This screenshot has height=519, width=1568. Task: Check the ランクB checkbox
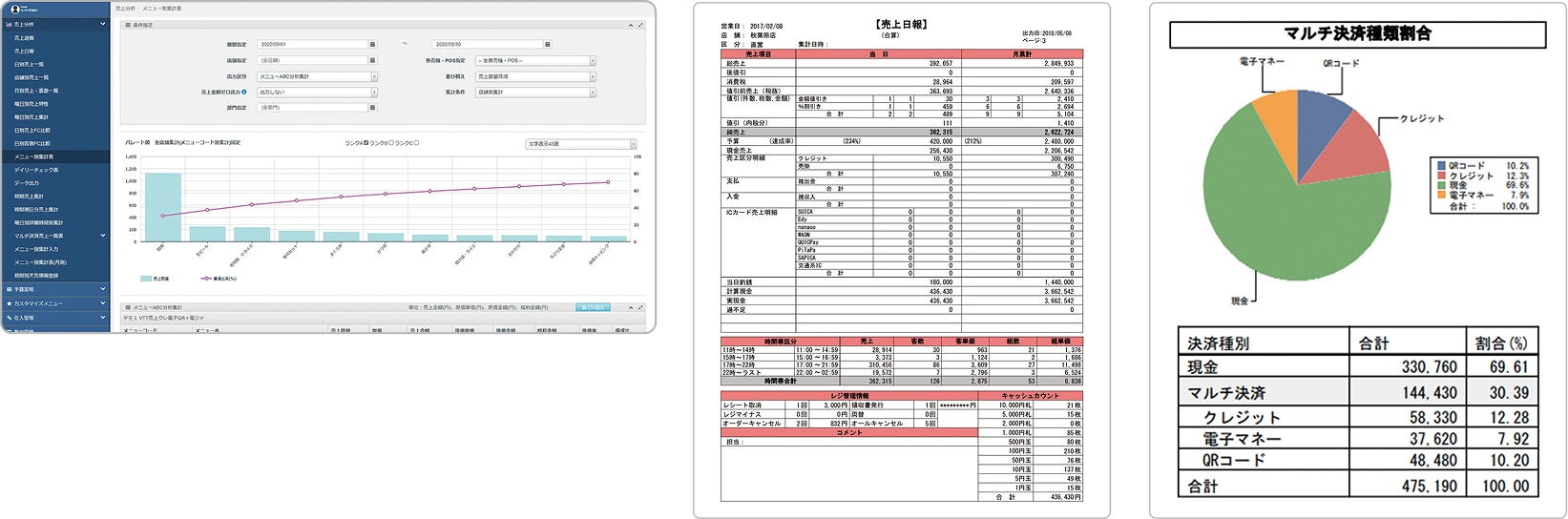[x=389, y=143]
